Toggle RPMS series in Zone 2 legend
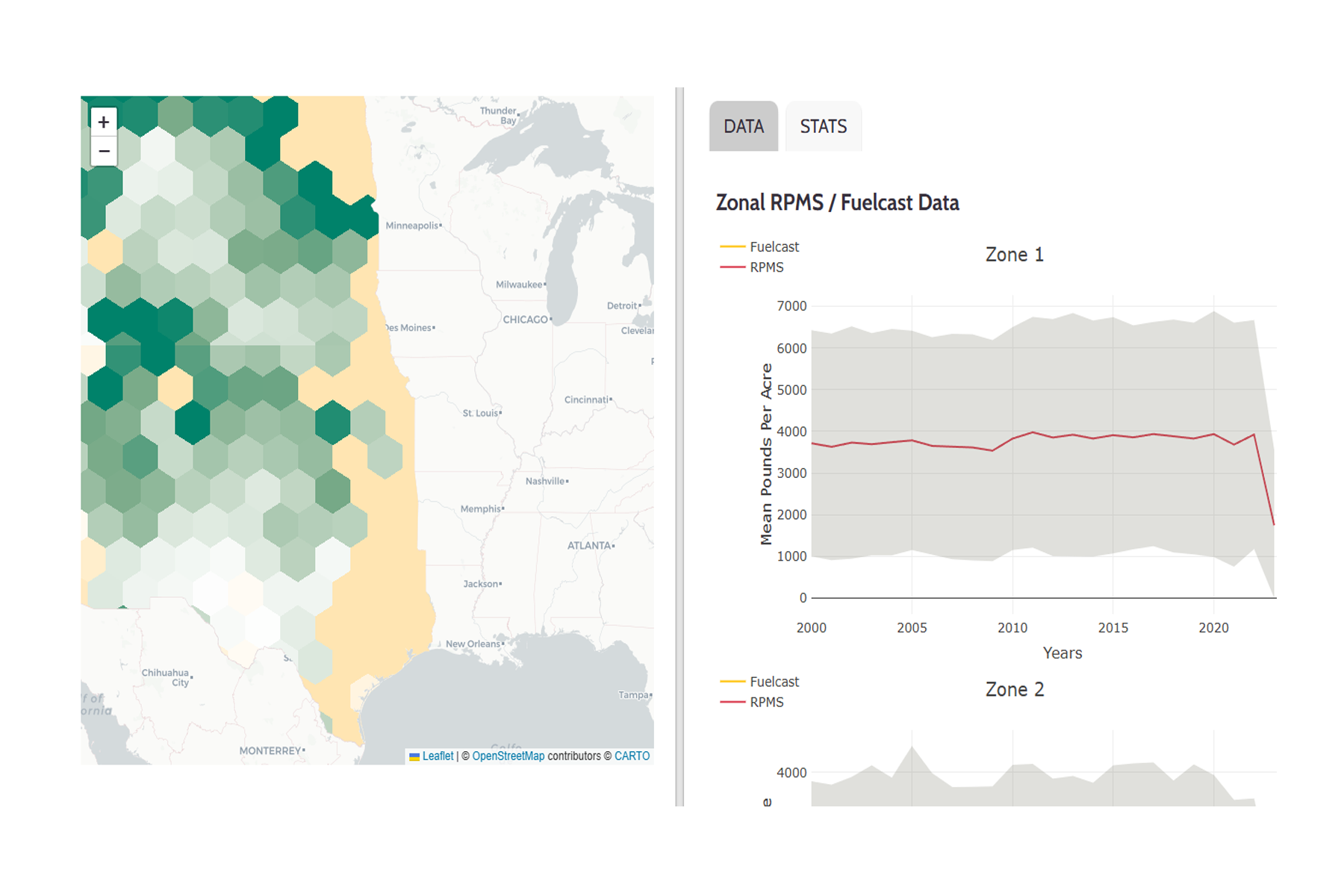Viewport: 1344px width, 896px height. tap(766, 703)
